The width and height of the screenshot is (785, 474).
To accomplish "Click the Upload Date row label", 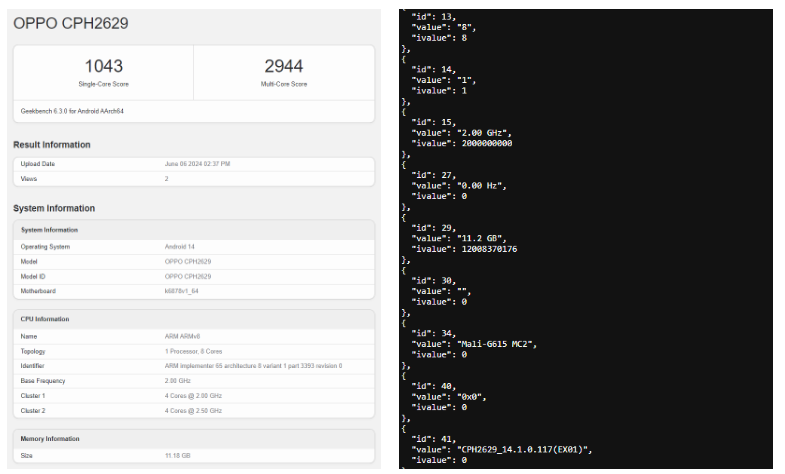I will pos(38,164).
